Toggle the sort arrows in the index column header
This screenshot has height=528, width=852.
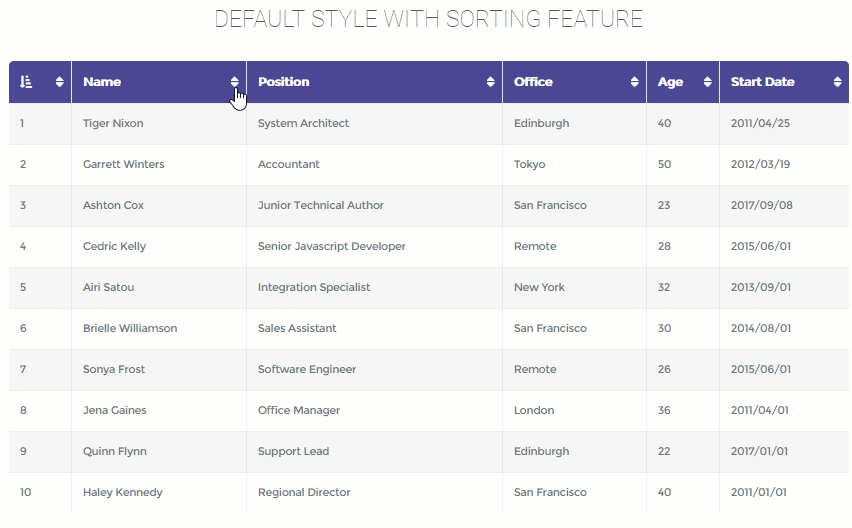point(60,82)
